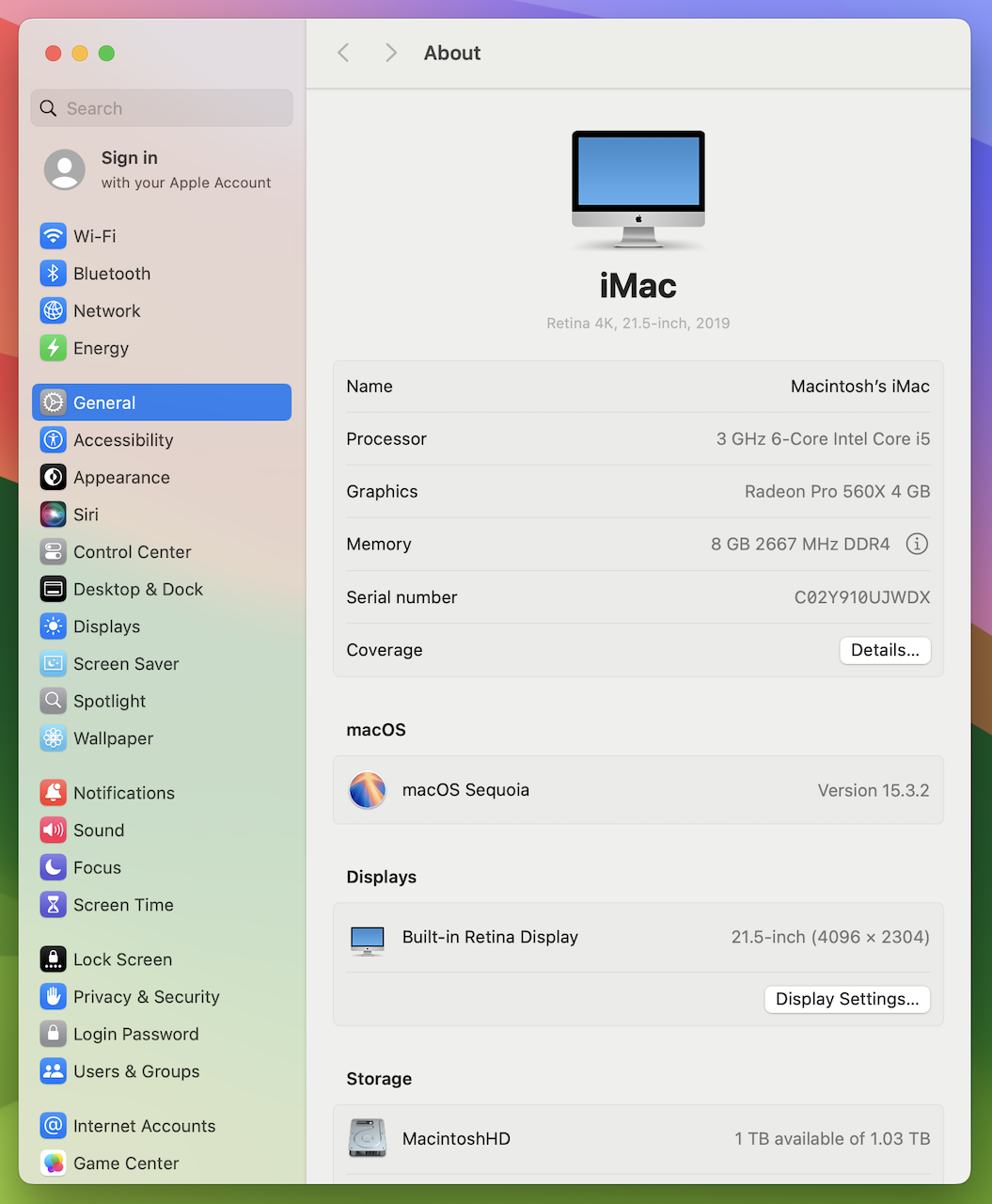
Task: Open the Siri icon
Action: [x=54, y=515]
